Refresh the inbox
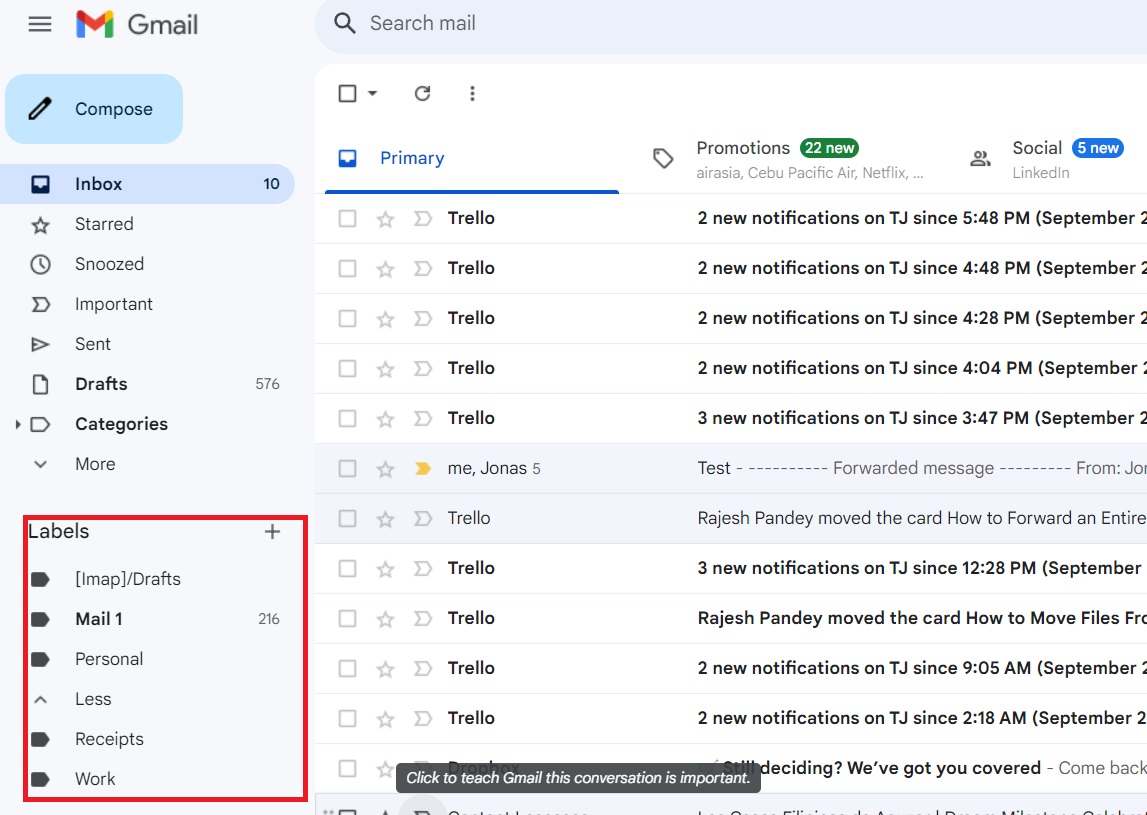 click(422, 94)
